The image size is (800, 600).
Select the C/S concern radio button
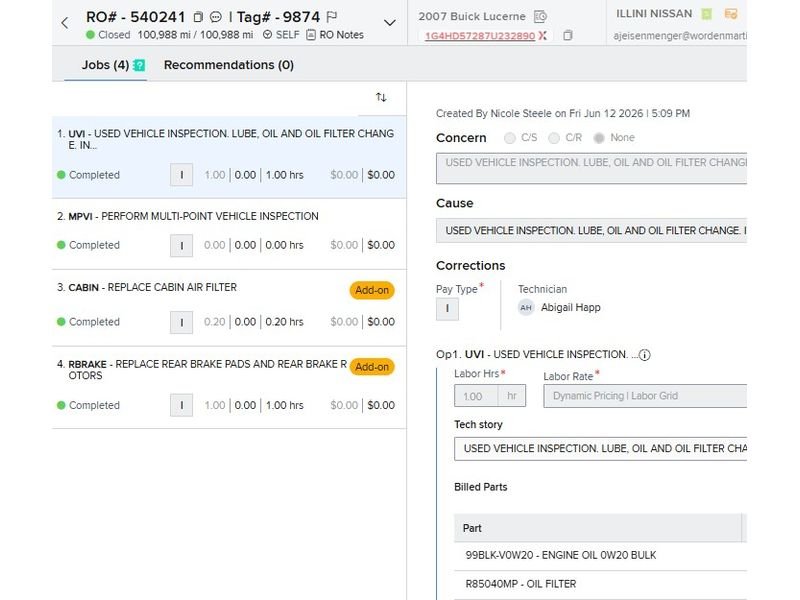[509, 138]
